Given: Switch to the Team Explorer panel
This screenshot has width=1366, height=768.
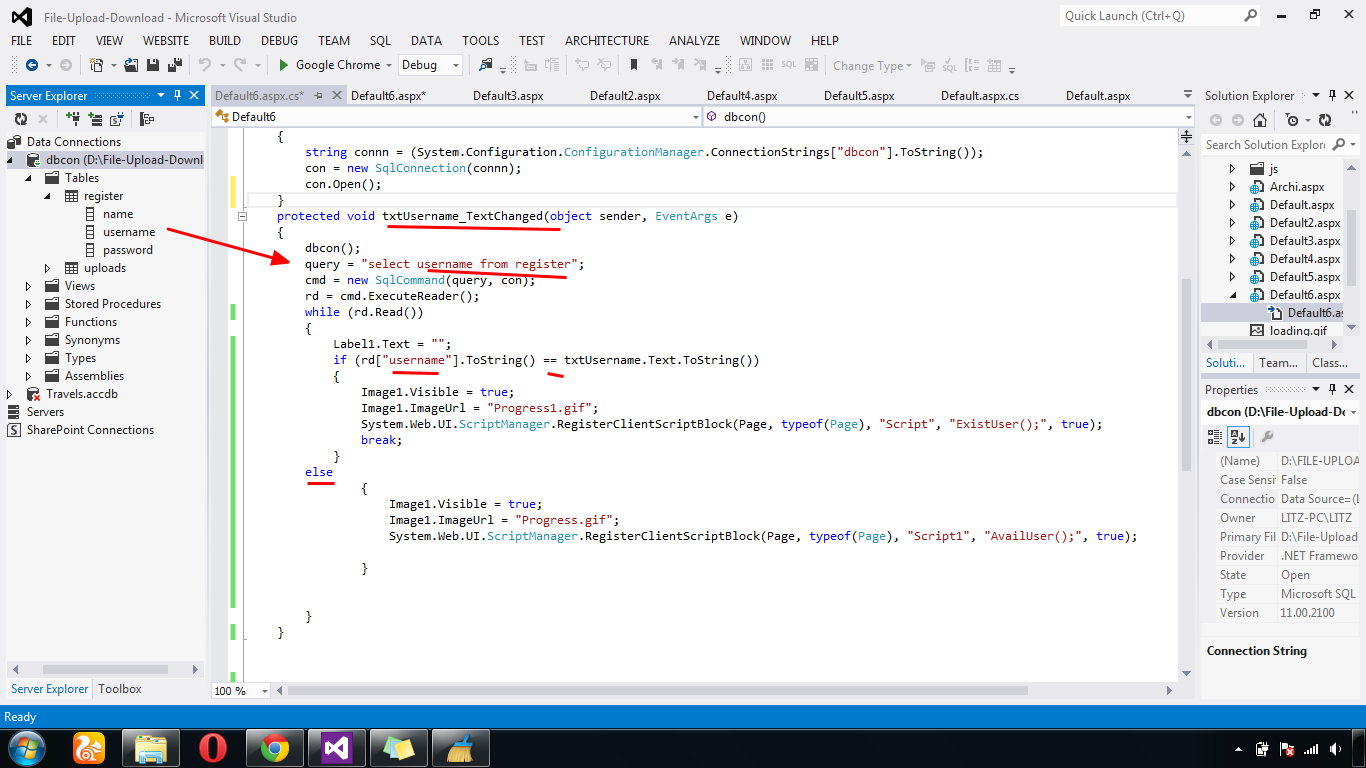Looking at the screenshot, I should 1281,362.
